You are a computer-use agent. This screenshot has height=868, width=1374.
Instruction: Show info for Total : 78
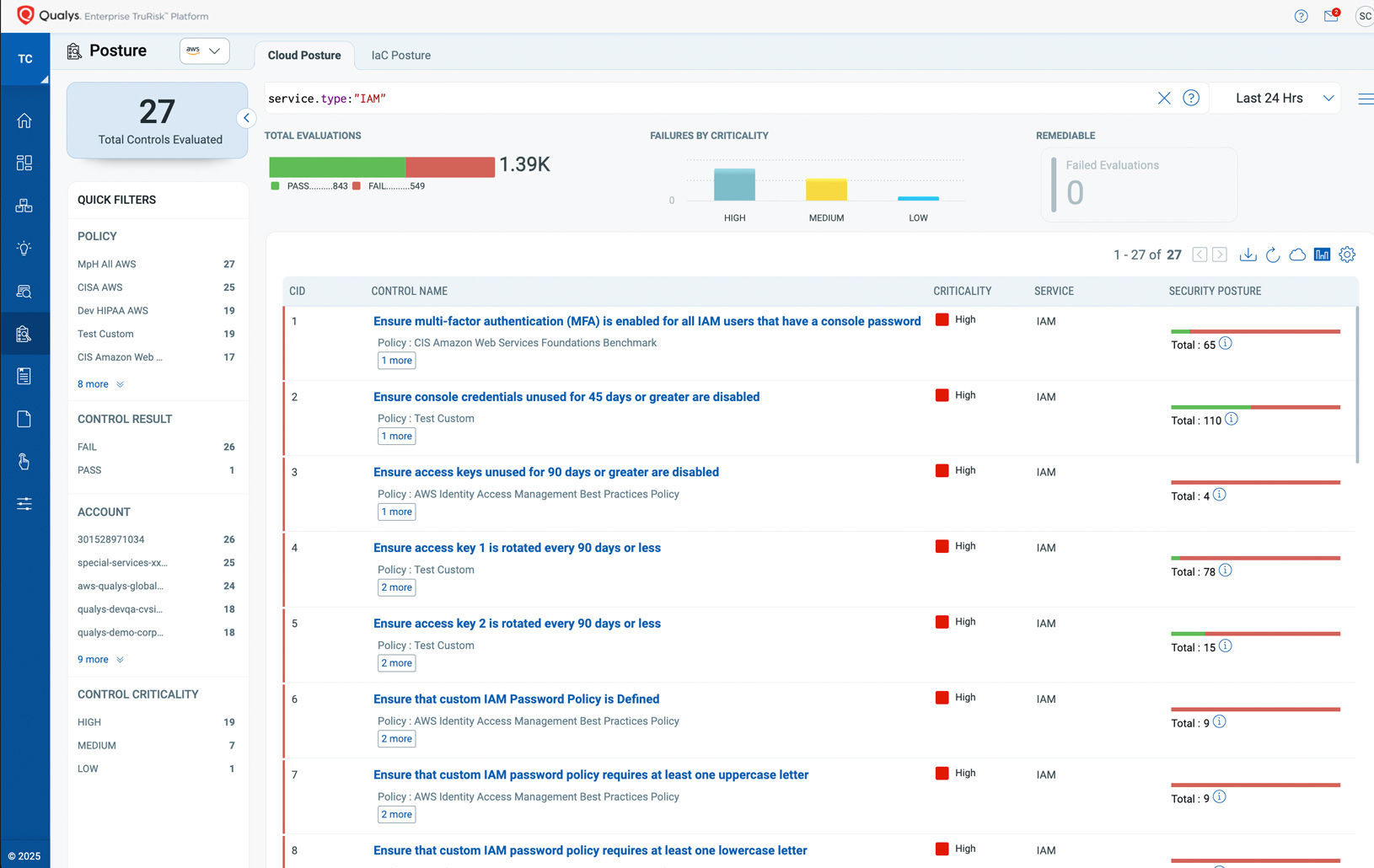1226,571
